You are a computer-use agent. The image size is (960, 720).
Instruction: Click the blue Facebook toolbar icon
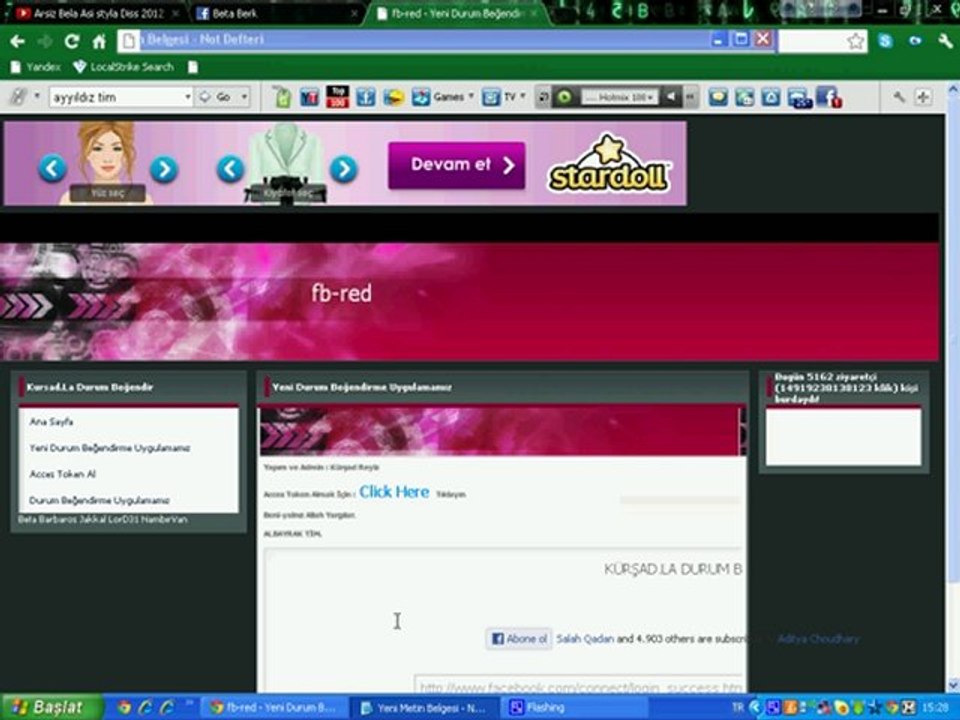pos(366,97)
